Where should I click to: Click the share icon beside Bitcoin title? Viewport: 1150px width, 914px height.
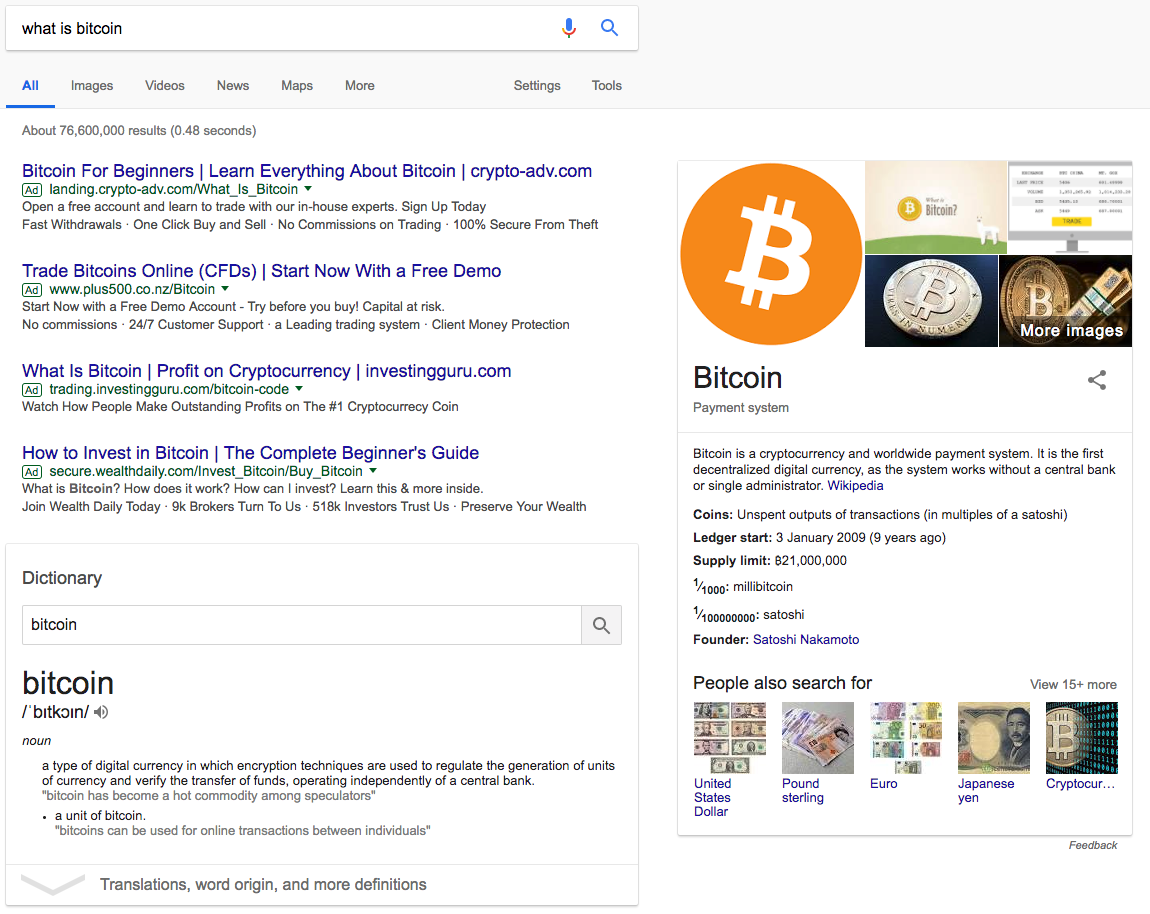coord(1096,380)
